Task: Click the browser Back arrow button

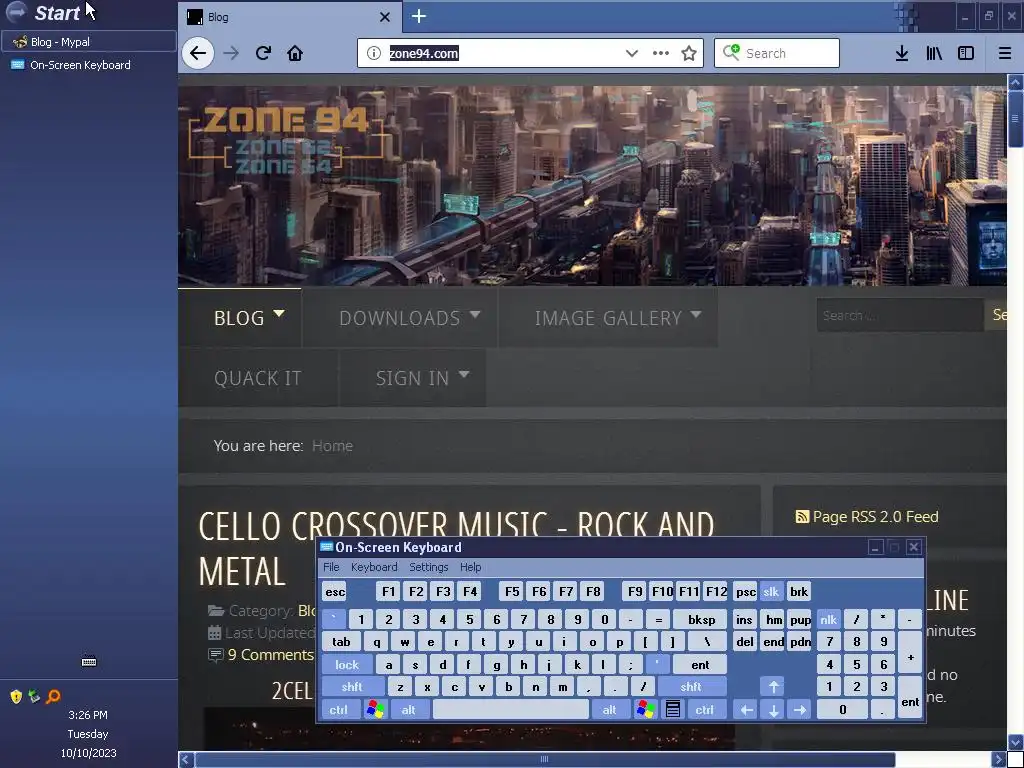Action: (x=198, y=54)
